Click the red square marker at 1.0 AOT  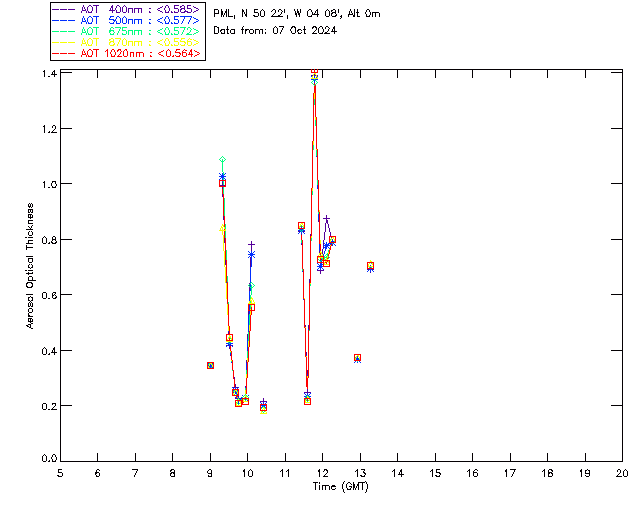(222, 183)
